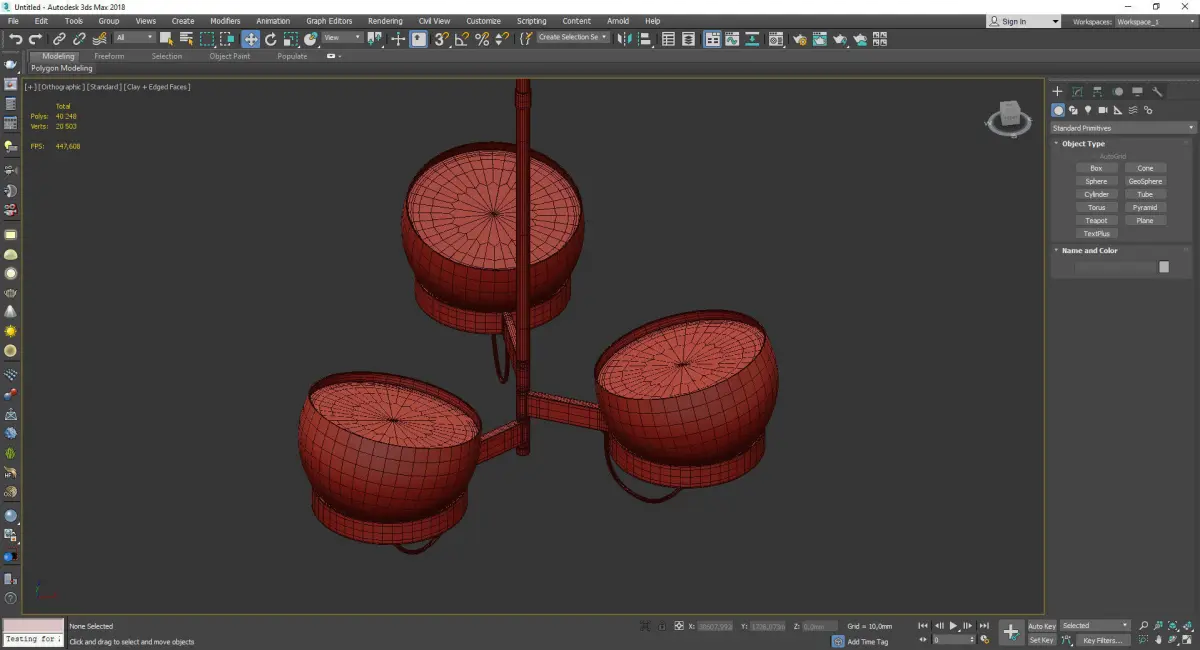This screenshot has height=650, width=1200.
Task: Open the Modifiers menu
Action: [x=224, y=21]
